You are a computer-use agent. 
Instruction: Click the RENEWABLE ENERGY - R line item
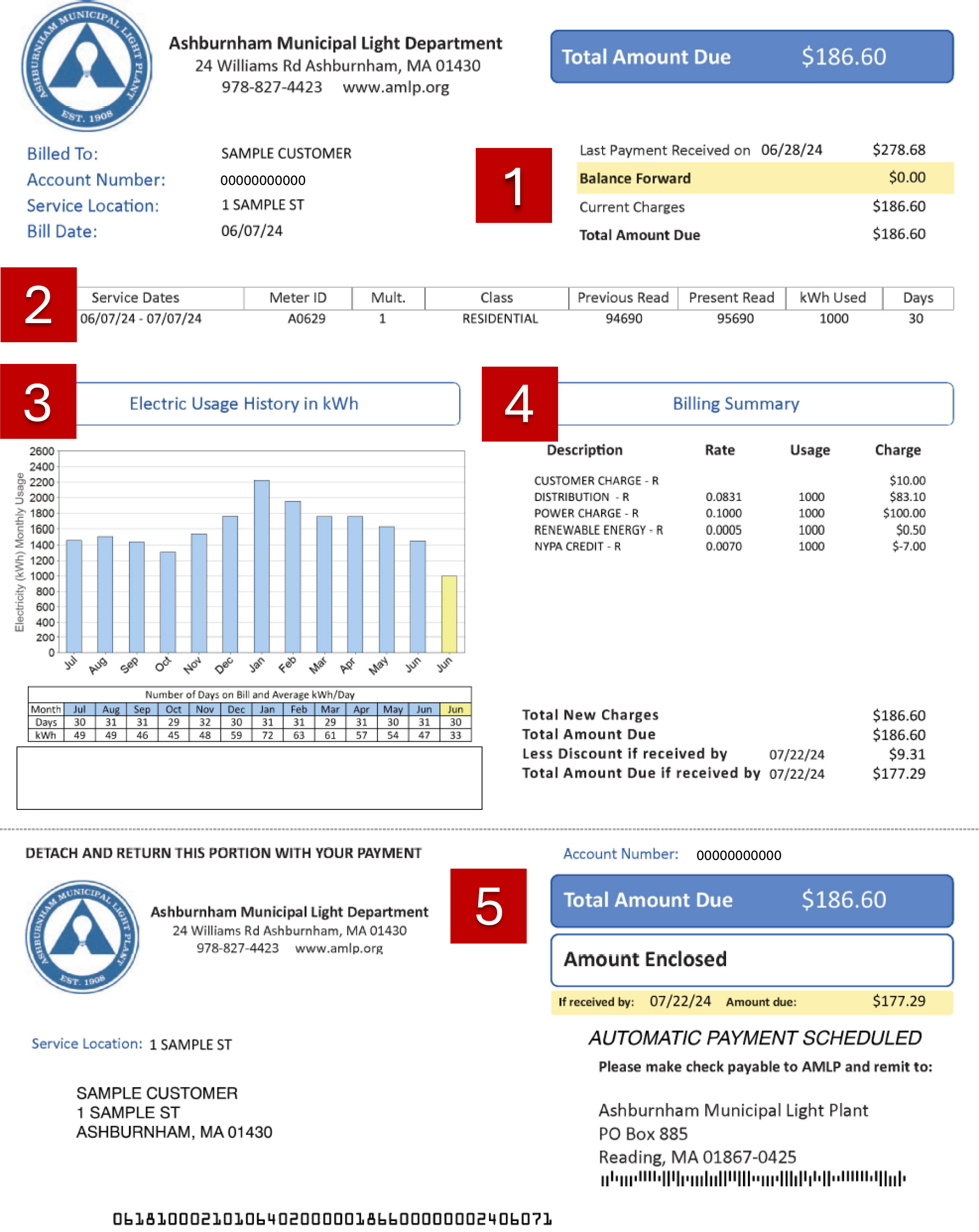coord(598,530)
